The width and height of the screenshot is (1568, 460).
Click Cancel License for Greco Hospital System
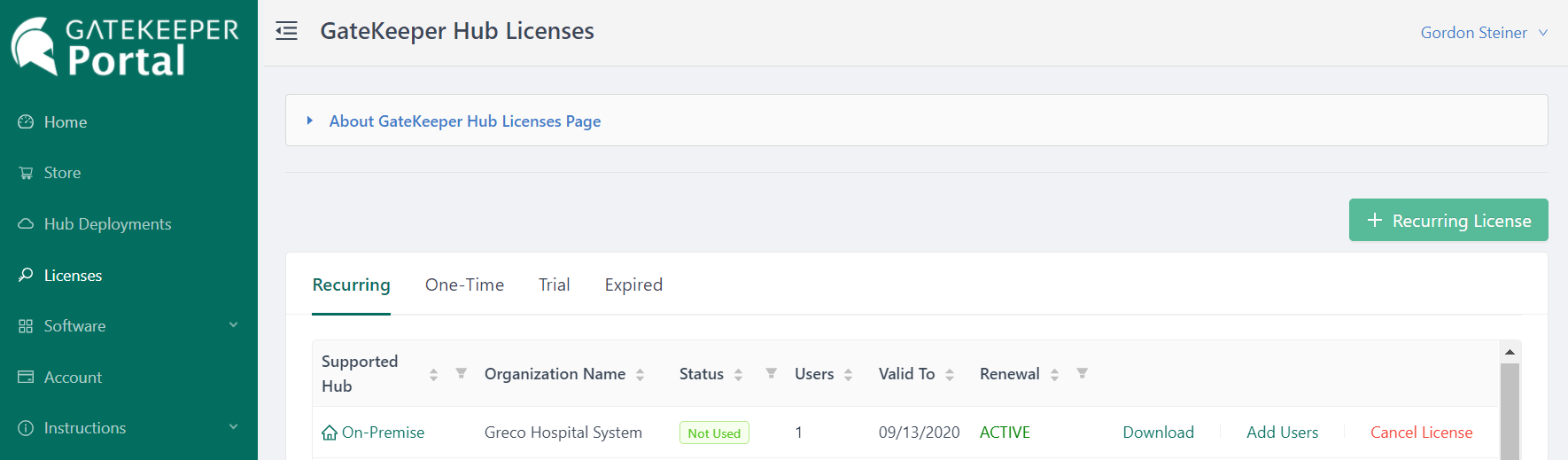[1421, 433]
